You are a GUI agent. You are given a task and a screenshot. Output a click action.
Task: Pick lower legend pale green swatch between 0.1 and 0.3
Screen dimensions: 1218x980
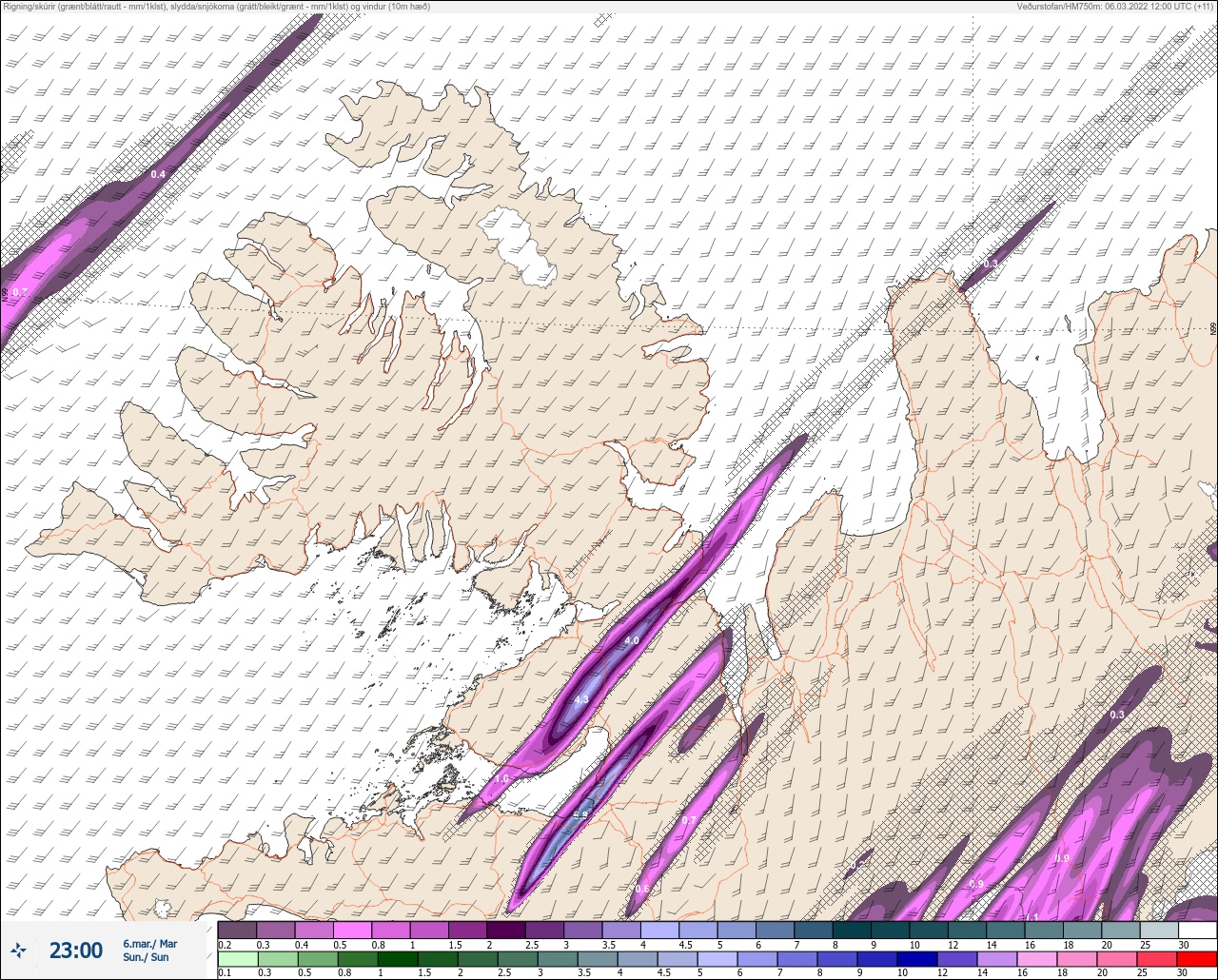(237, 958)
